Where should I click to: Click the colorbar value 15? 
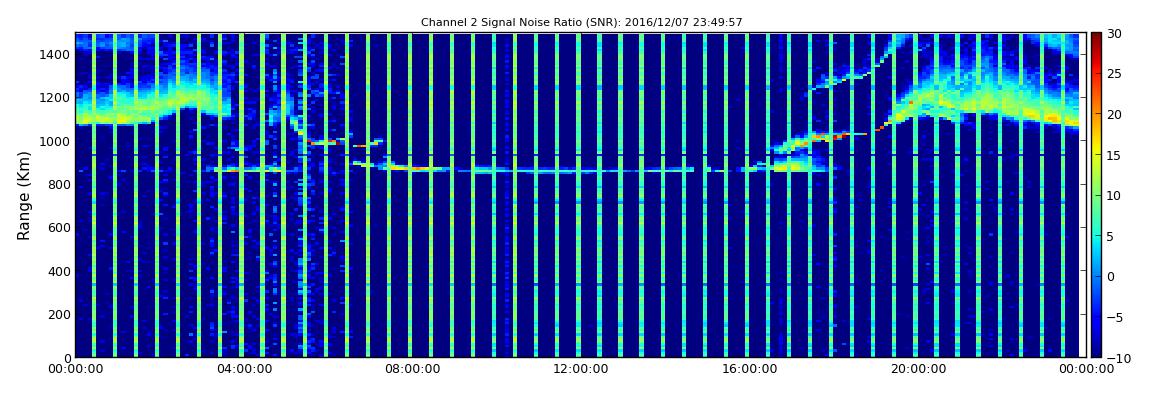pos(1115,155)
